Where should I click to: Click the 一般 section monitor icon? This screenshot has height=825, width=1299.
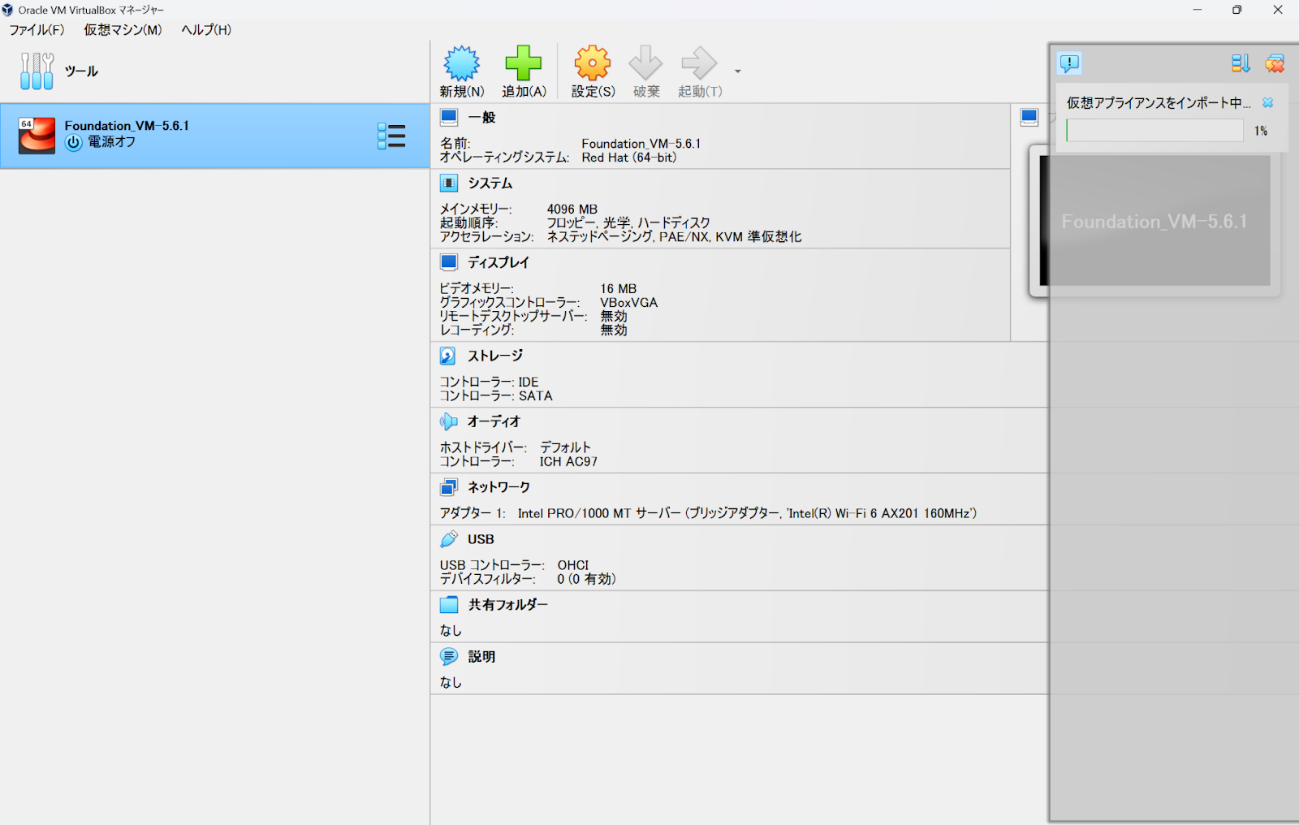point(449,117)
